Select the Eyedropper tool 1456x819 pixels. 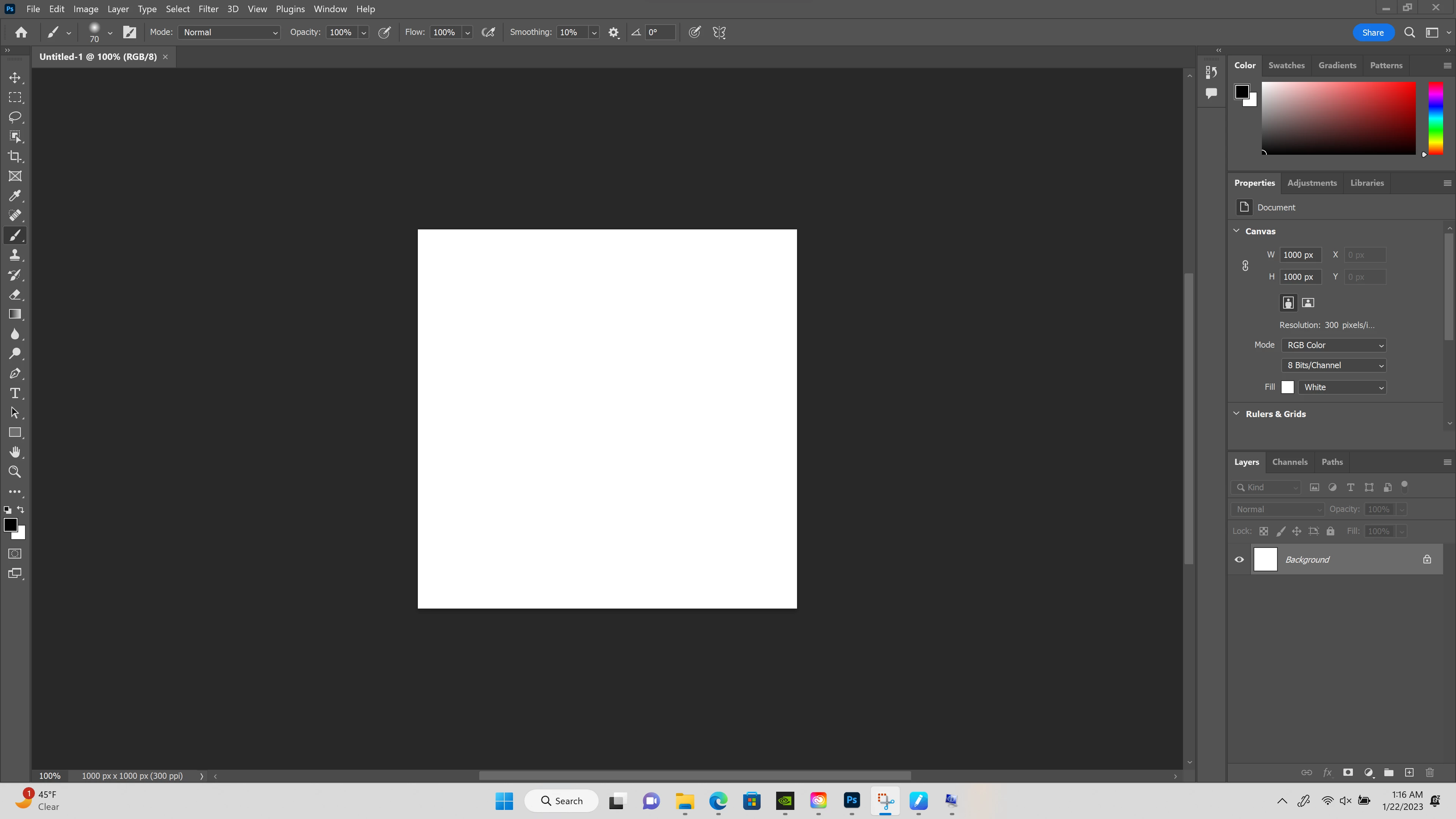coord(15,196)
